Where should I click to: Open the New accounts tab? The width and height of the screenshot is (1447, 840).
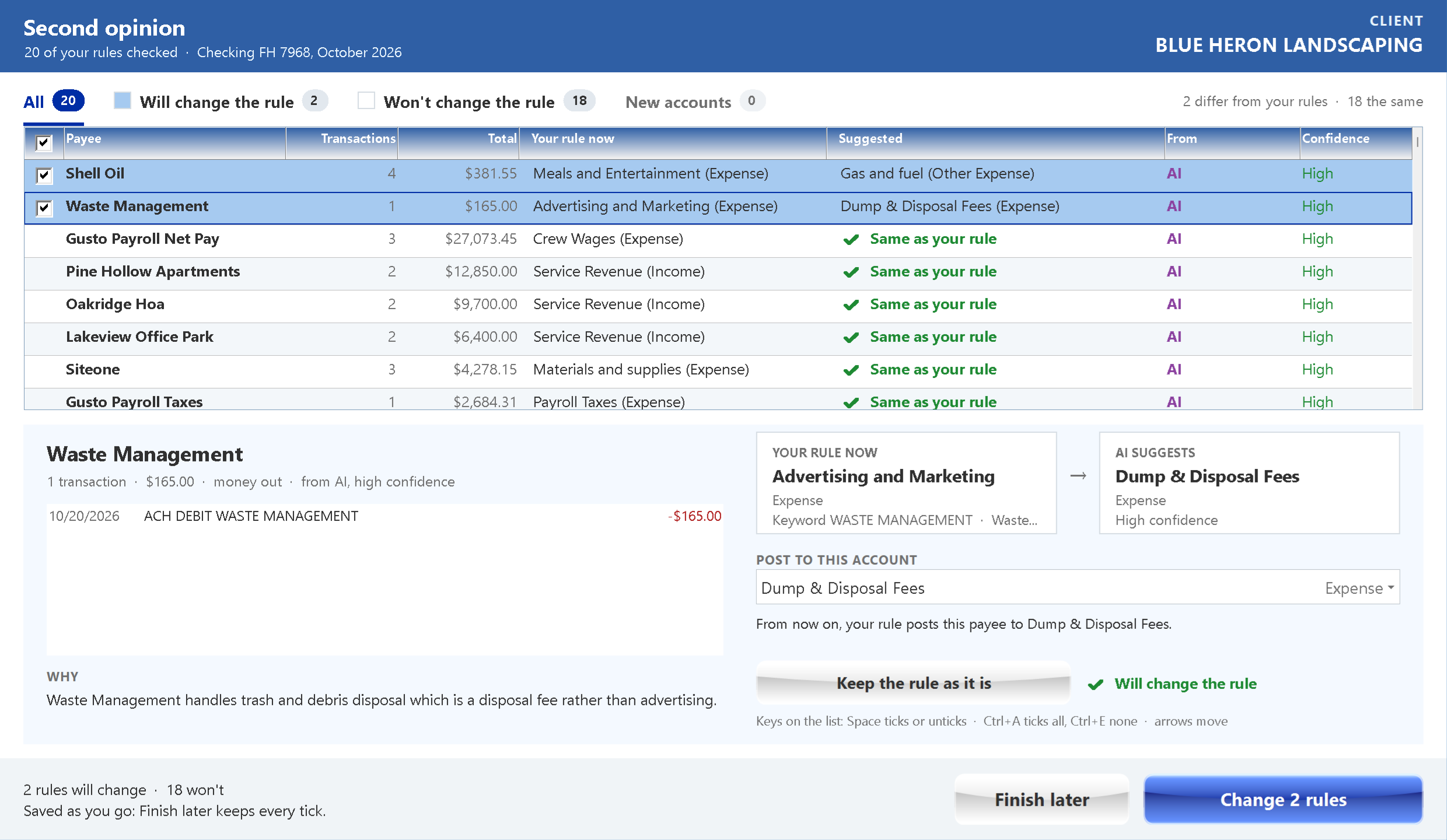695,101
